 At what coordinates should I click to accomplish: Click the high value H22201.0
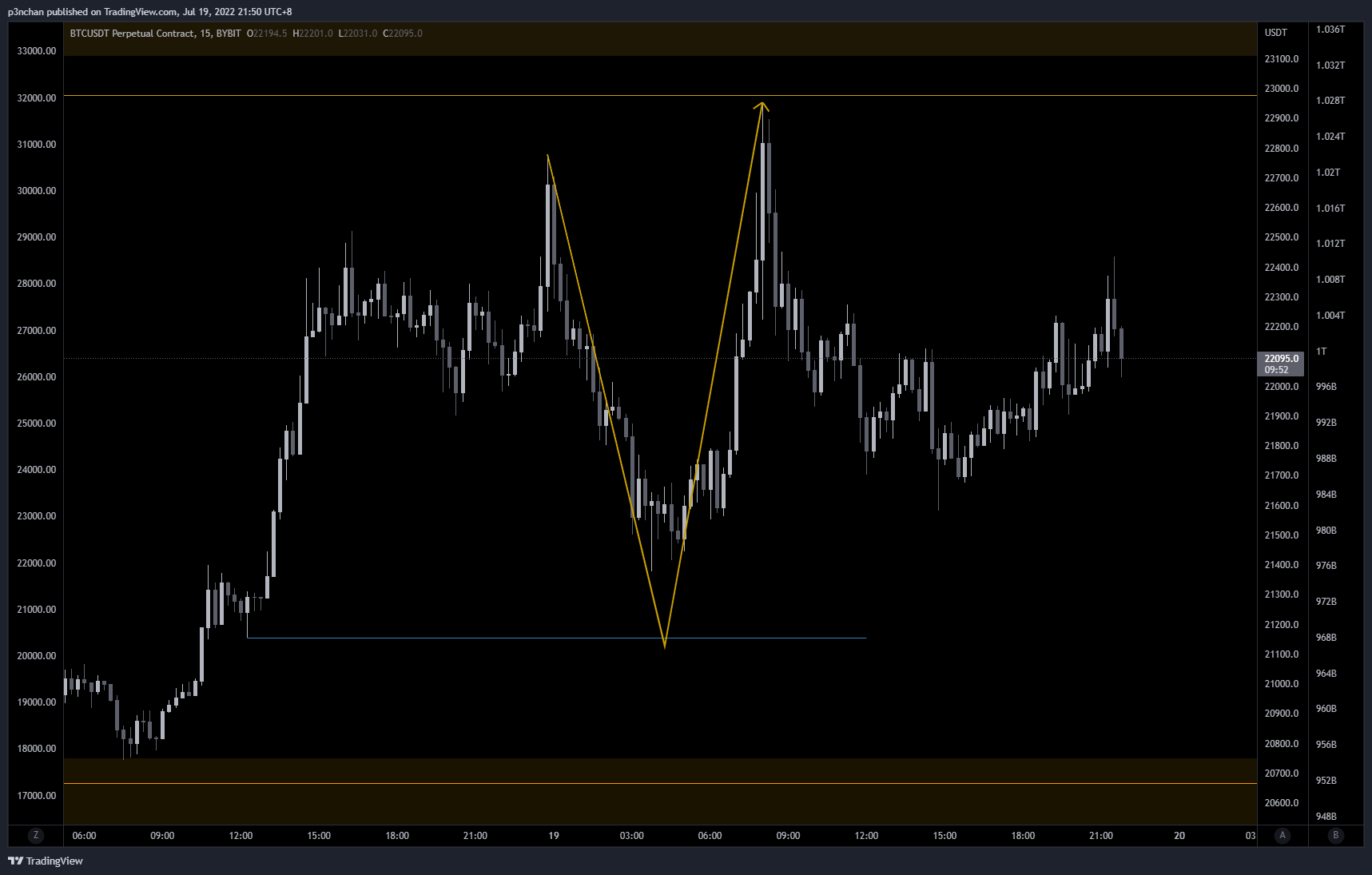tap(312, 34)
